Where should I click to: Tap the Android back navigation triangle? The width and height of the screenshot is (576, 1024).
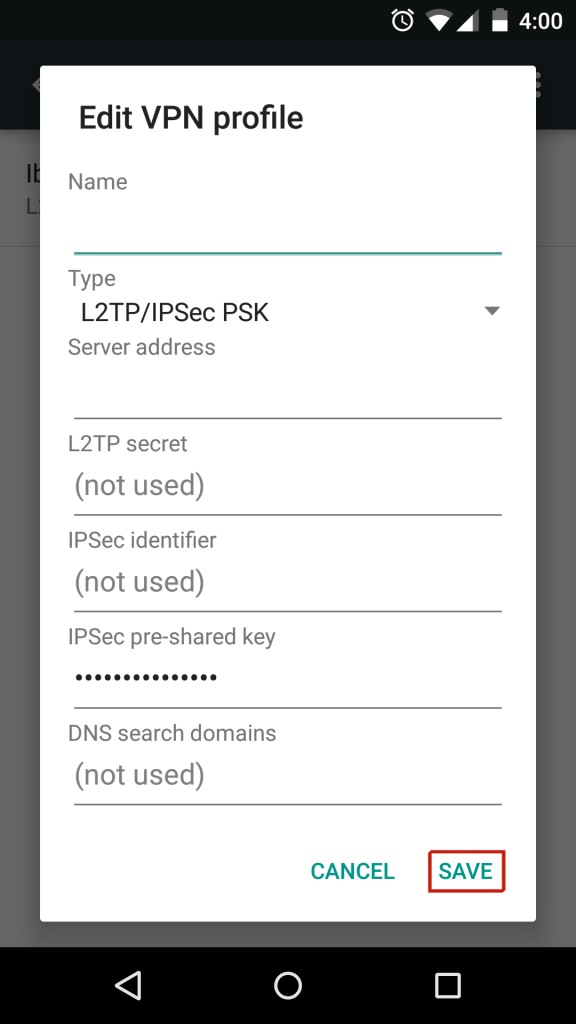(x=129, y=985)
